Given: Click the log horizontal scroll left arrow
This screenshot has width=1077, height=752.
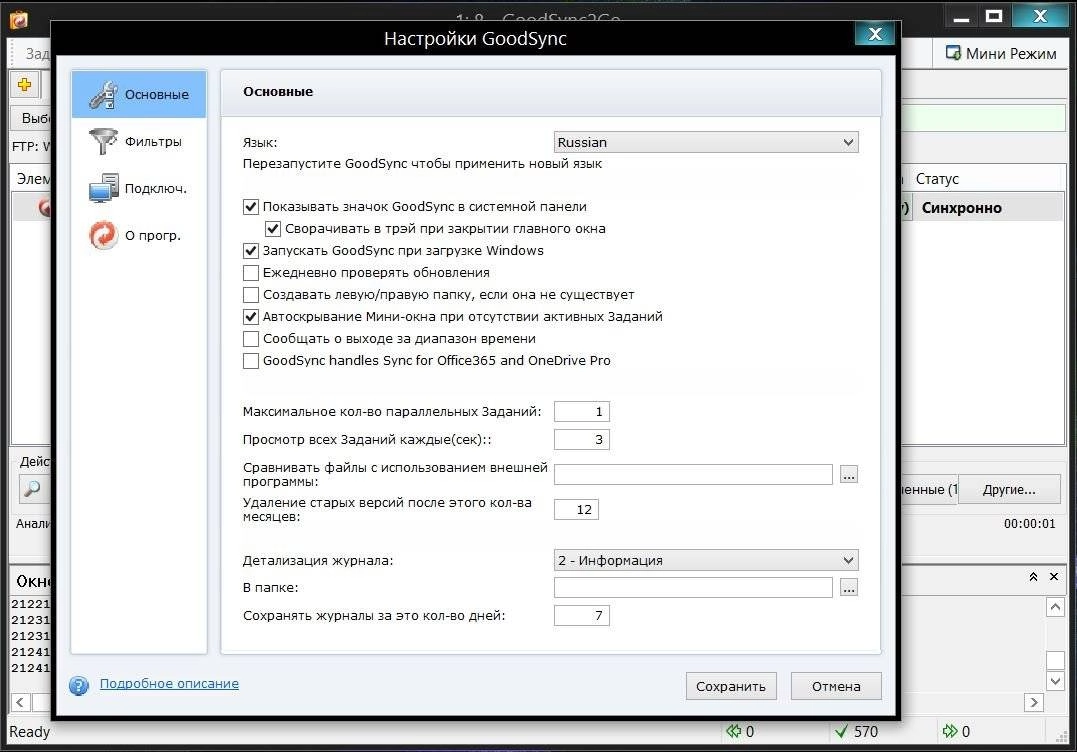Looking at the screenshot, I should point(20,702).
